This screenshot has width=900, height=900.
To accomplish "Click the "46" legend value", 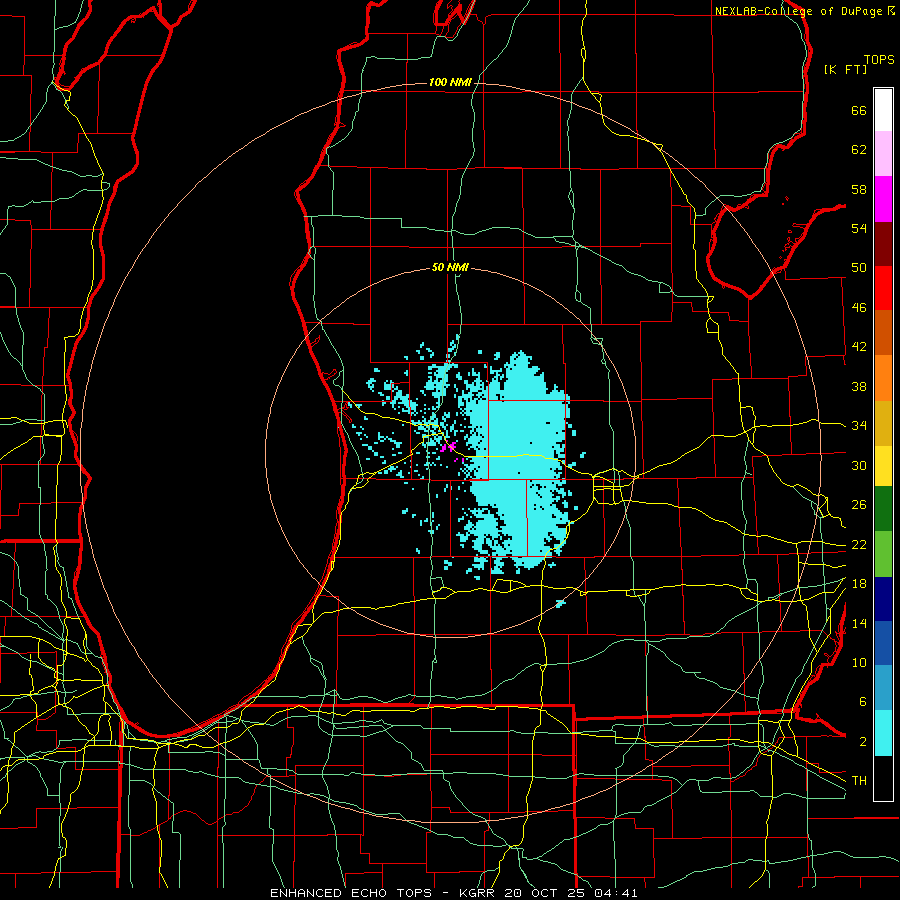I will pos(859,308).
